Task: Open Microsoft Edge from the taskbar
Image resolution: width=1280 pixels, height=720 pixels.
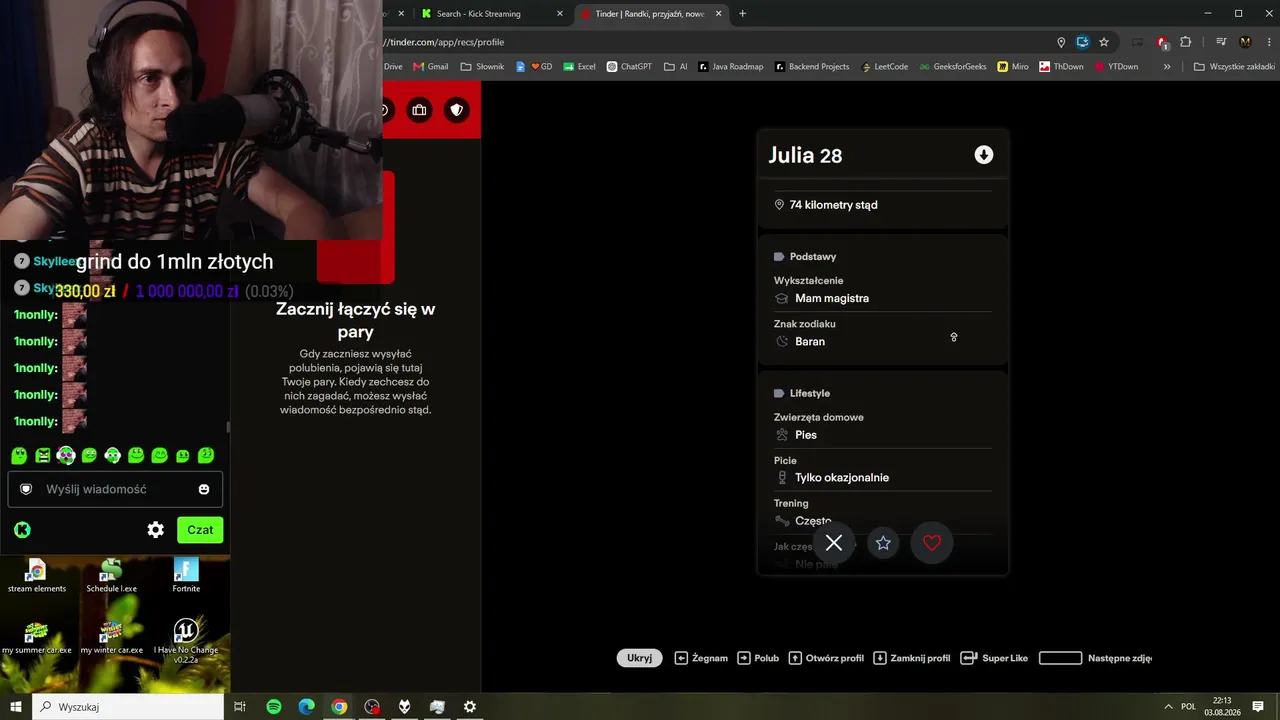Action: coord(306,706)
